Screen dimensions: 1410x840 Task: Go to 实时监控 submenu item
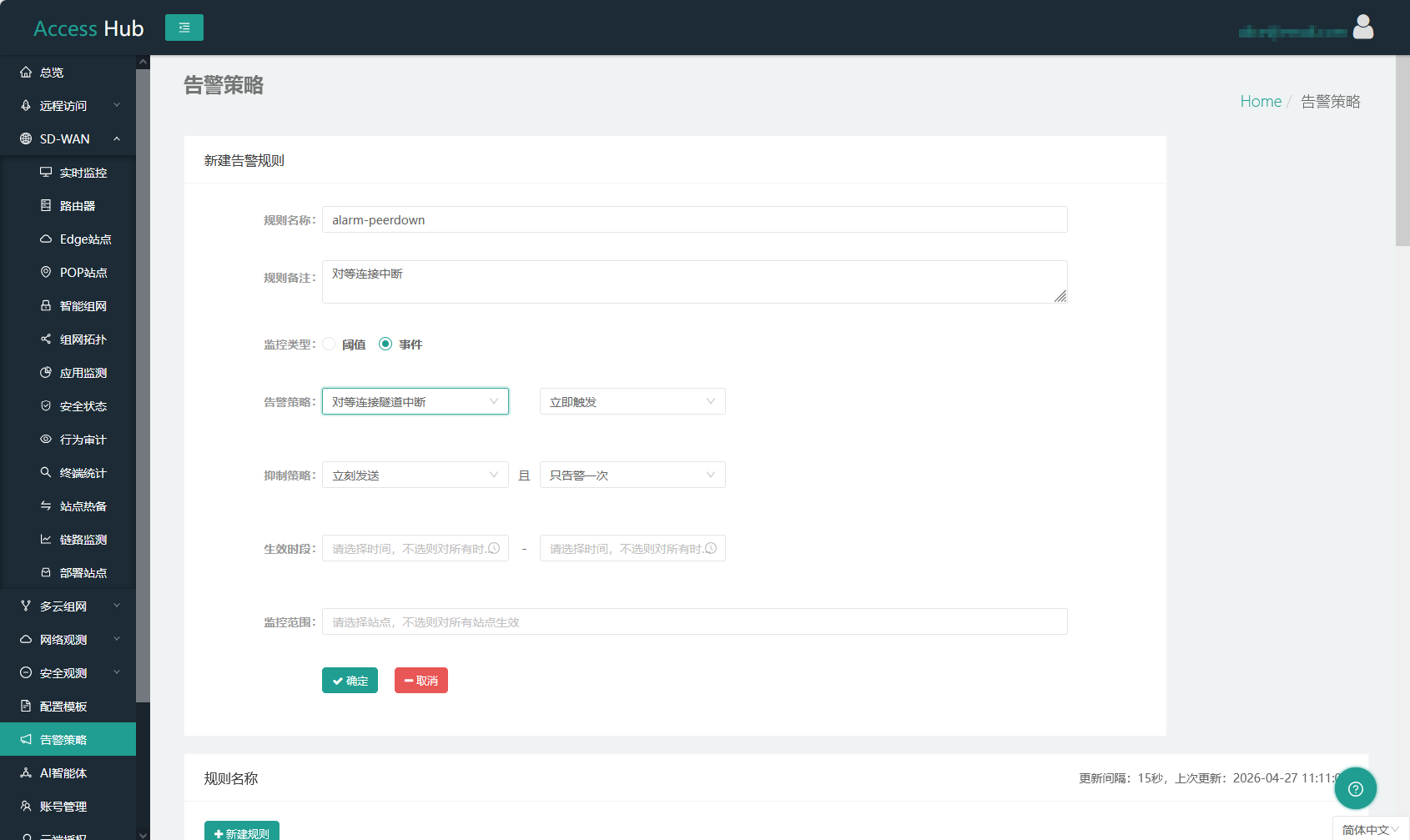click(x=68, y=172)
